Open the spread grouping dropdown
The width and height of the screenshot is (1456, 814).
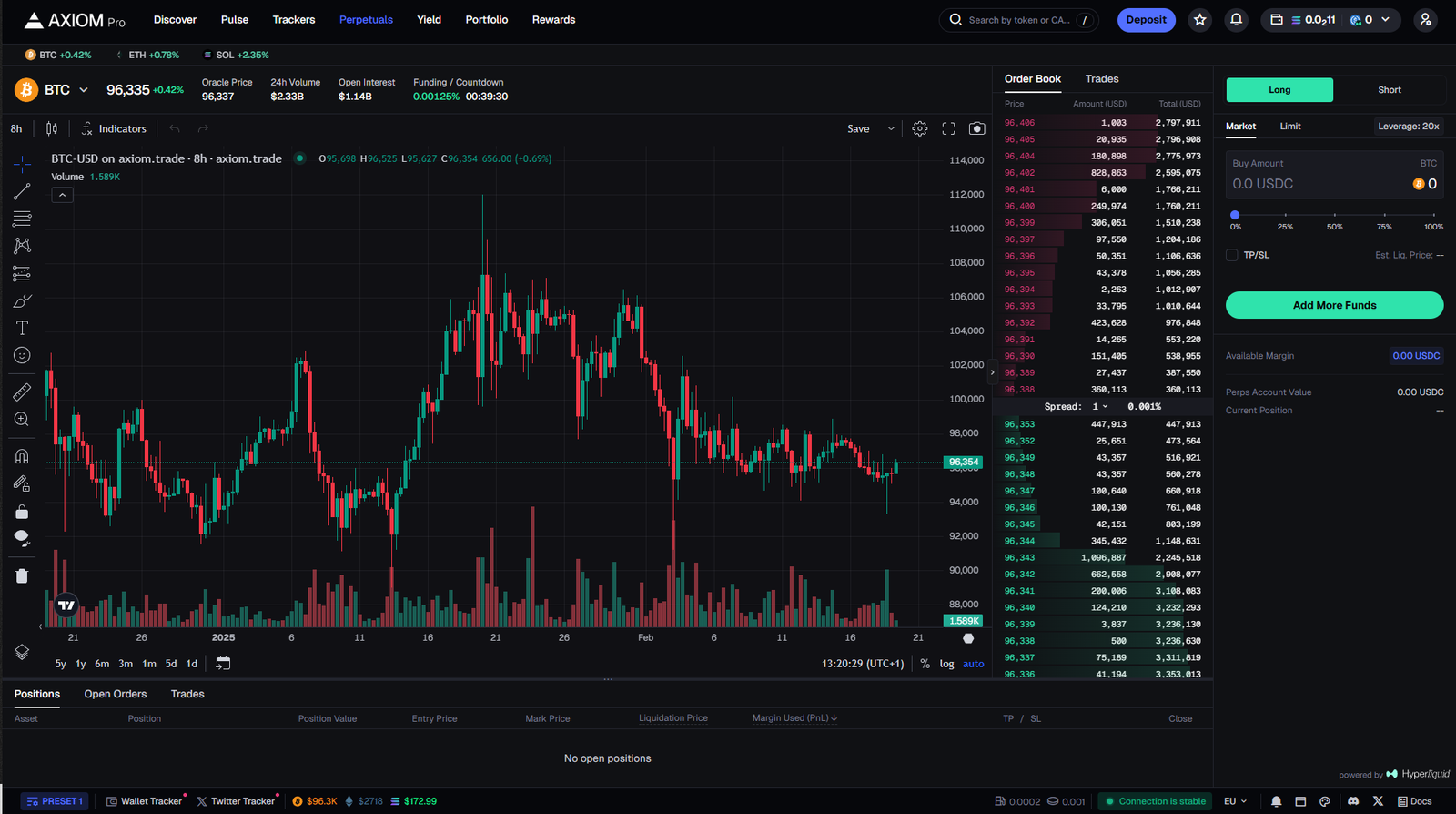click(x=1100, y=407)
